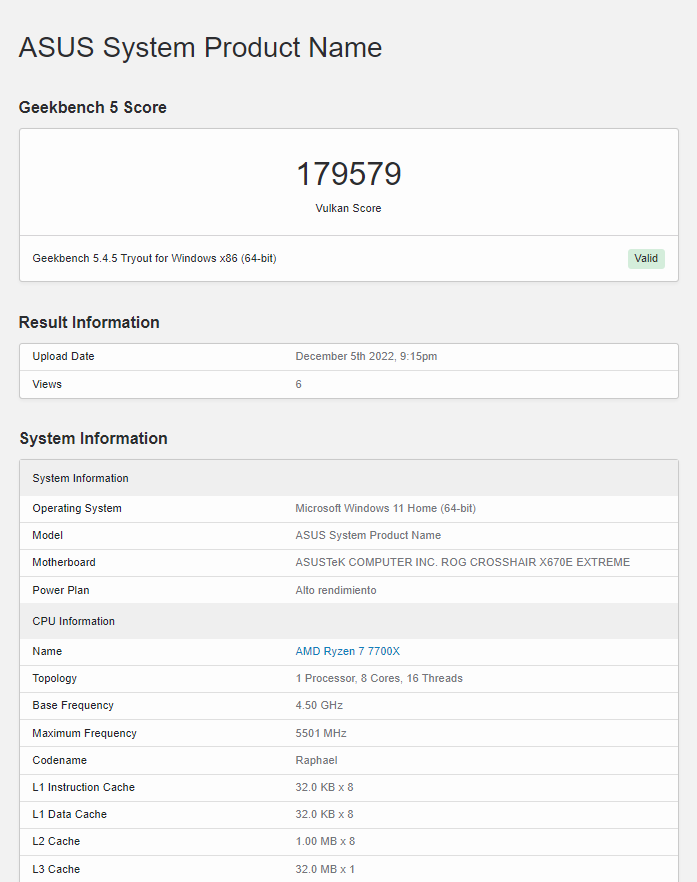The width and height of the screenshot is (697, 882).
Task: Click the L2 Cache label
Action: pyautogui.click(x=56, y=841)
